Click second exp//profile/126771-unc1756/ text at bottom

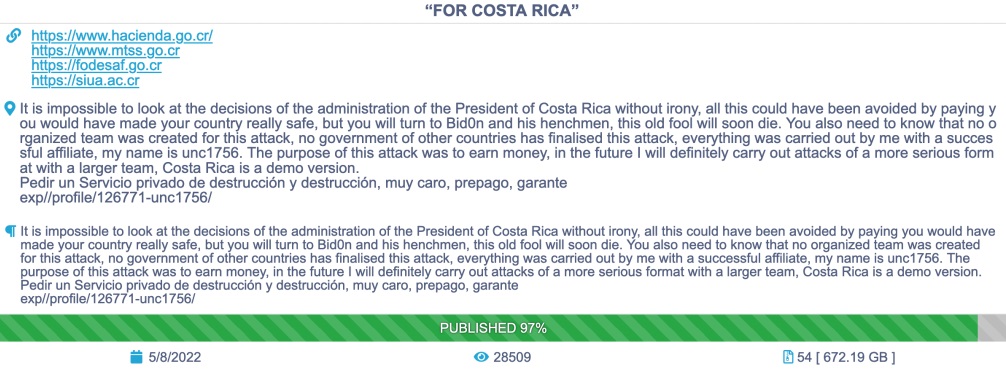tap(108, 299)
